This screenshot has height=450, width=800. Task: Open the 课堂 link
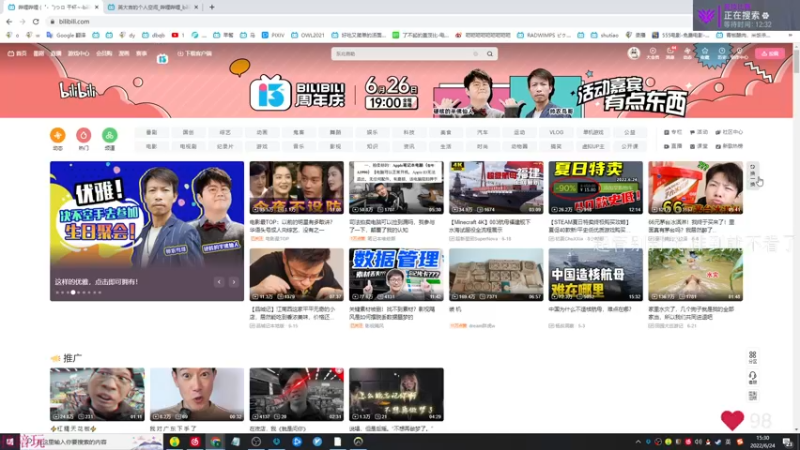point(699,146)
